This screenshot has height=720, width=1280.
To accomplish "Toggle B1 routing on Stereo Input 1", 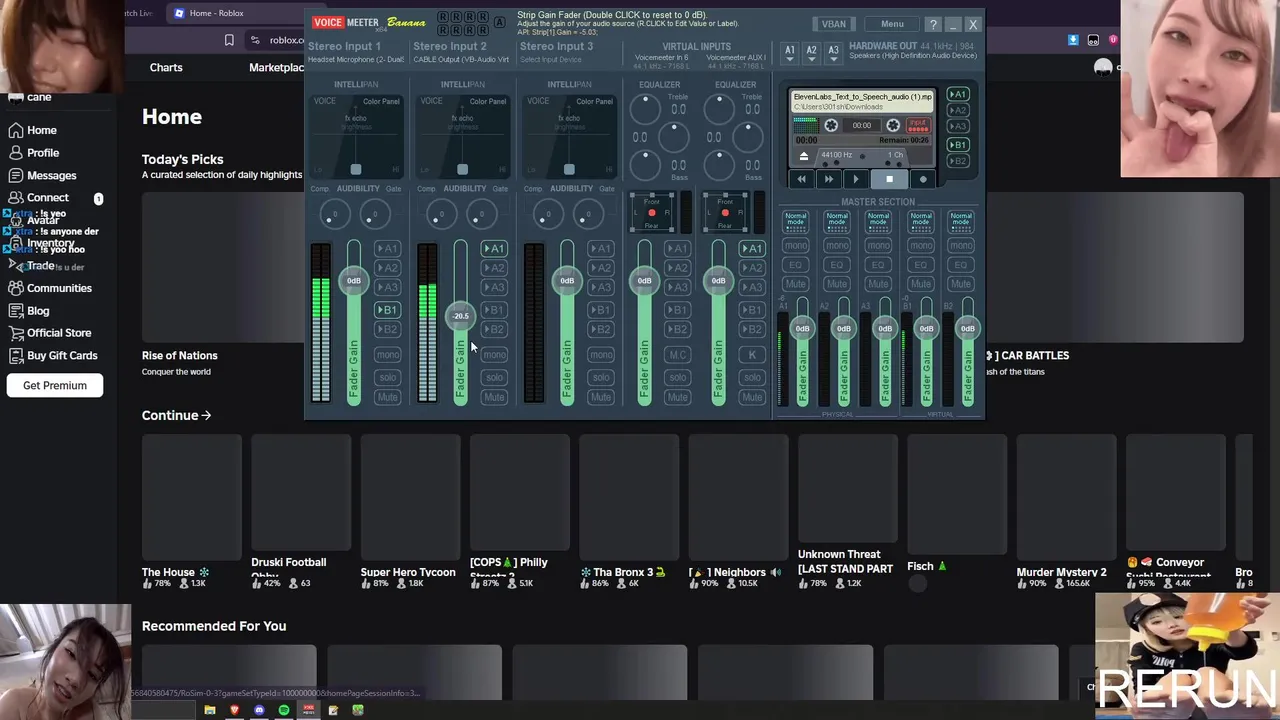I will pyautogui.click(x=387, y=309).
